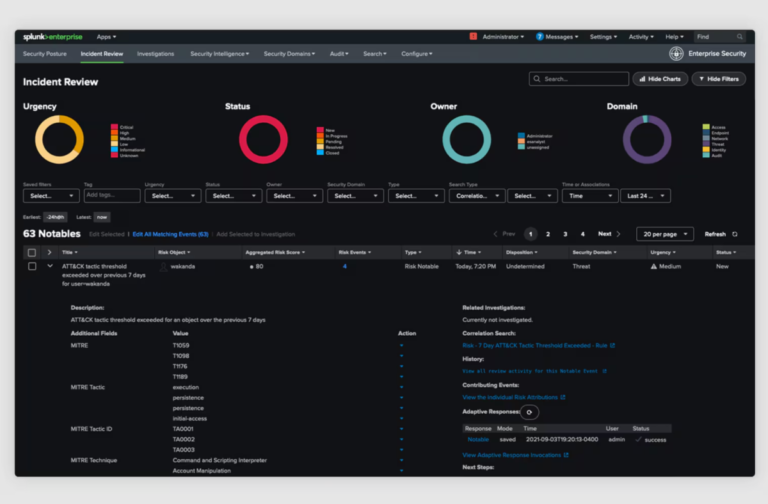Expand all rows via header chevron

(x=49, y=252)
